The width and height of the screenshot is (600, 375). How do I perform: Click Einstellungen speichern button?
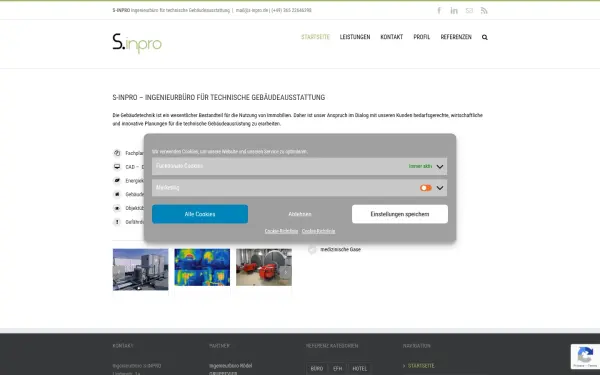click(400, 214)
